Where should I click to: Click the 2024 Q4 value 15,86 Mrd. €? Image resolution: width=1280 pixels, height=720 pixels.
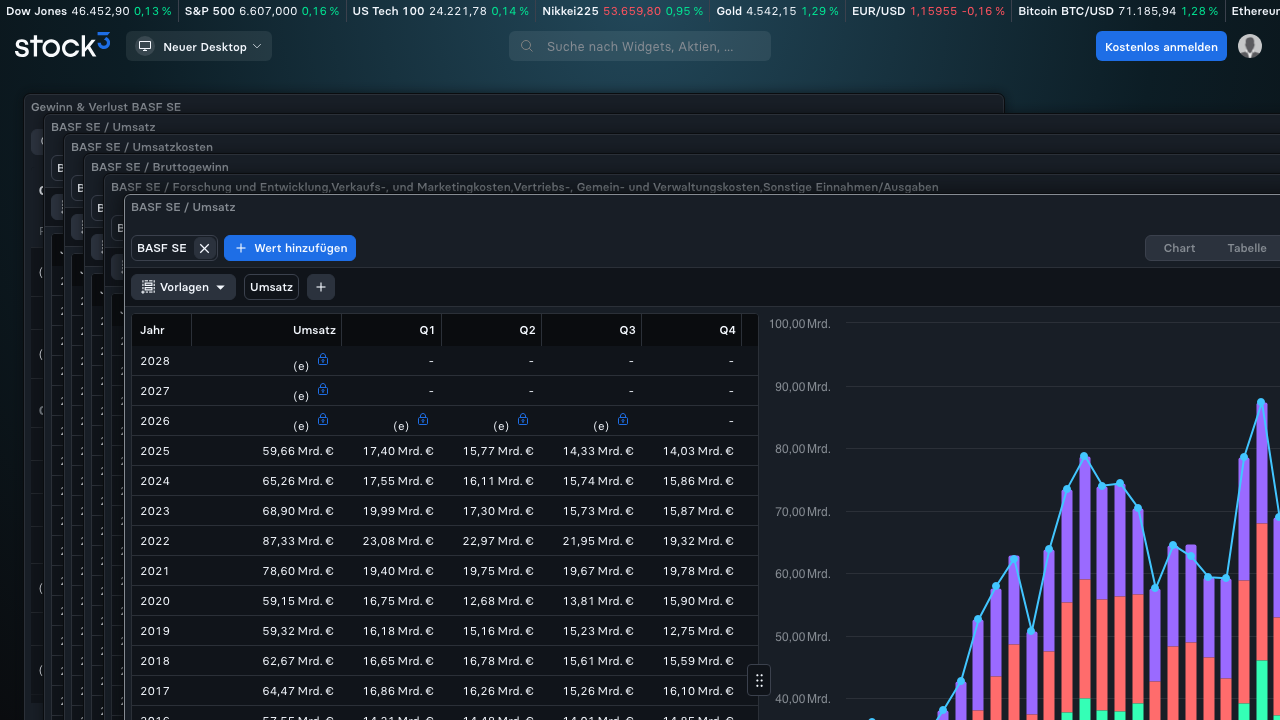point(698,481)
